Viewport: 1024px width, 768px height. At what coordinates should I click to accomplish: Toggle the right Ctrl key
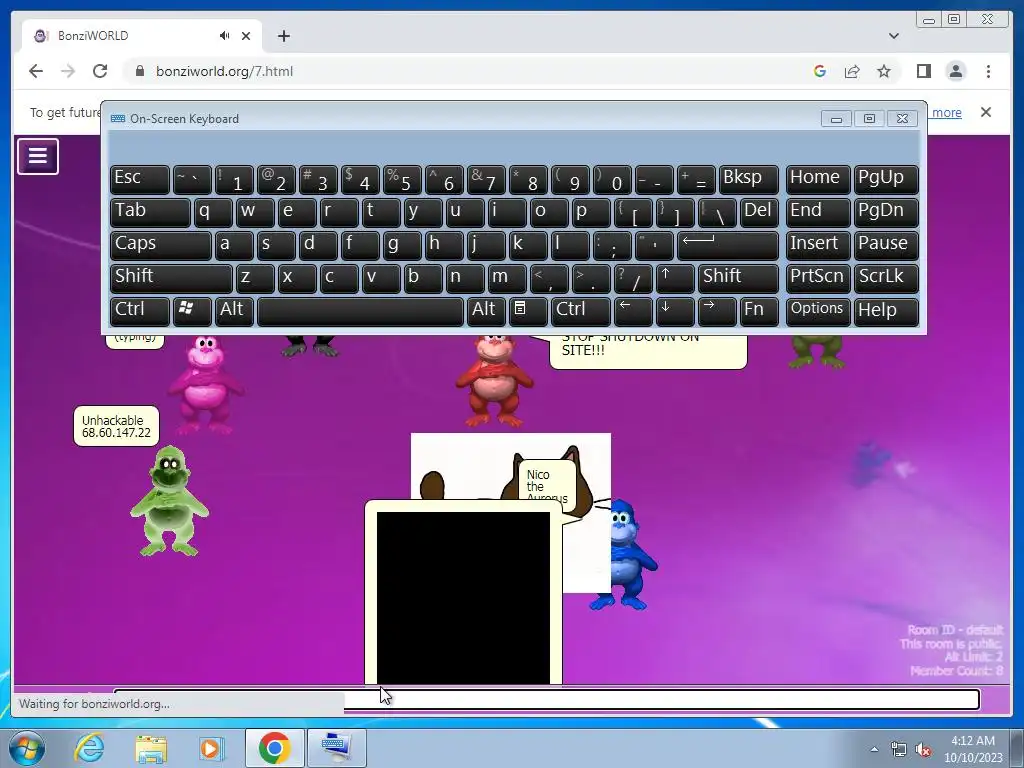[x=581, y=311]
